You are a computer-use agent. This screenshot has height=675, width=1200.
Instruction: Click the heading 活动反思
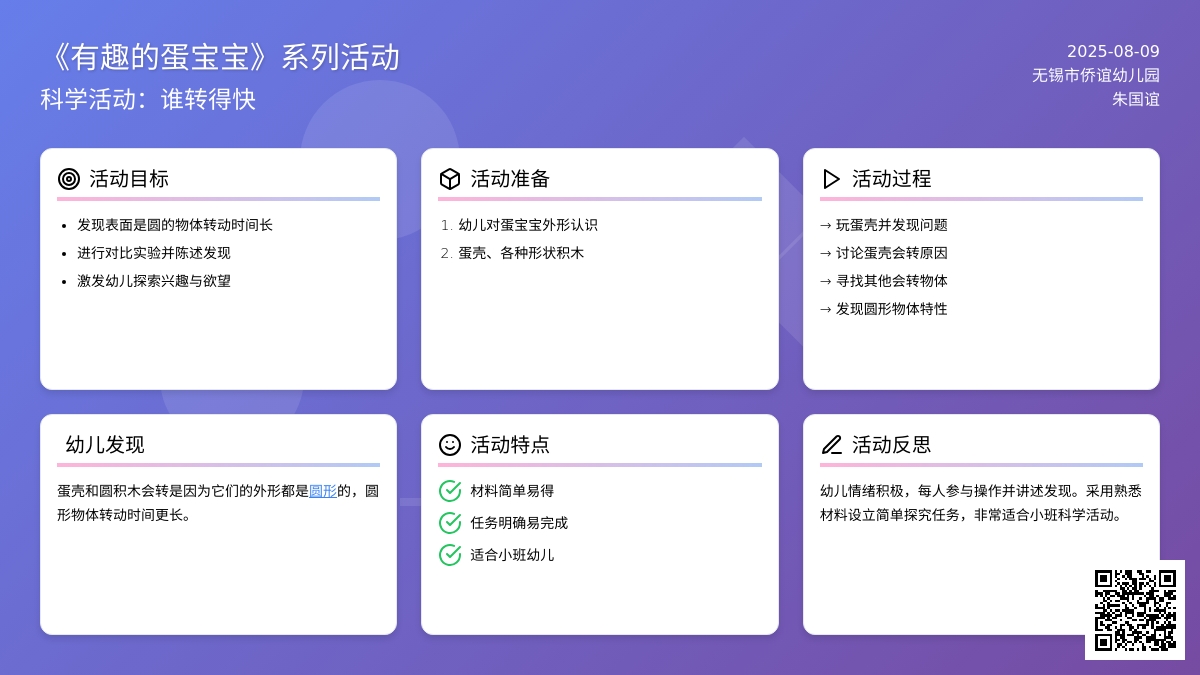click(892, 445)
